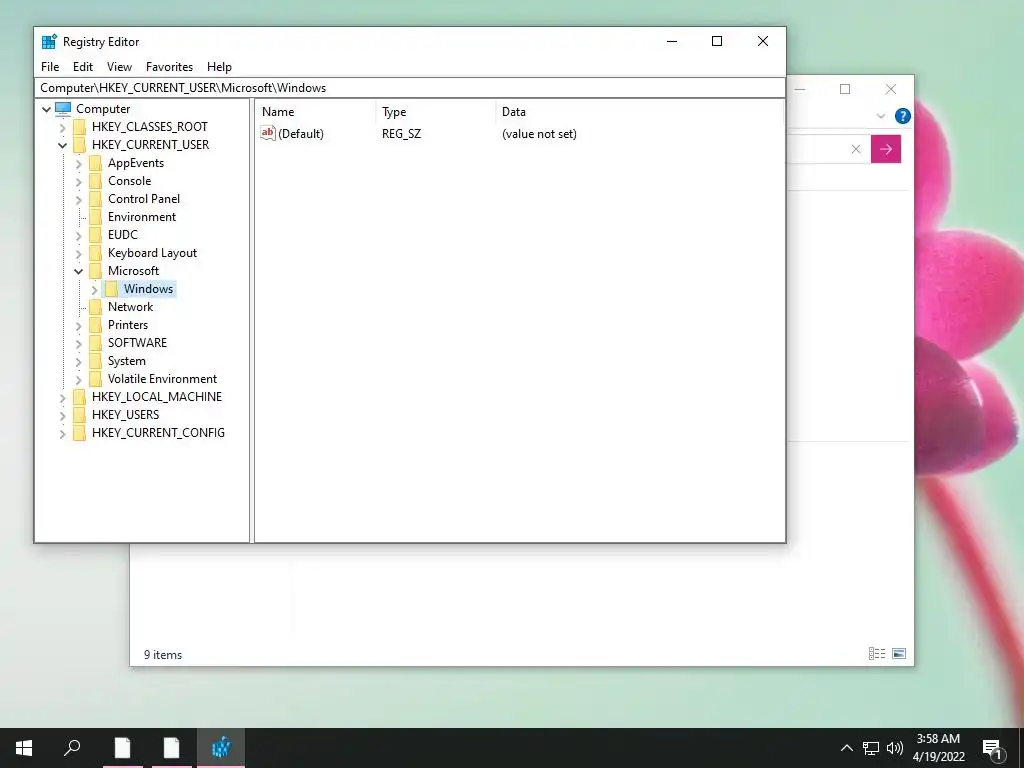This screenshot has width=1024, height=768.
Task: Click the Volatile Environment folder icon
Action: click(95, 379)
